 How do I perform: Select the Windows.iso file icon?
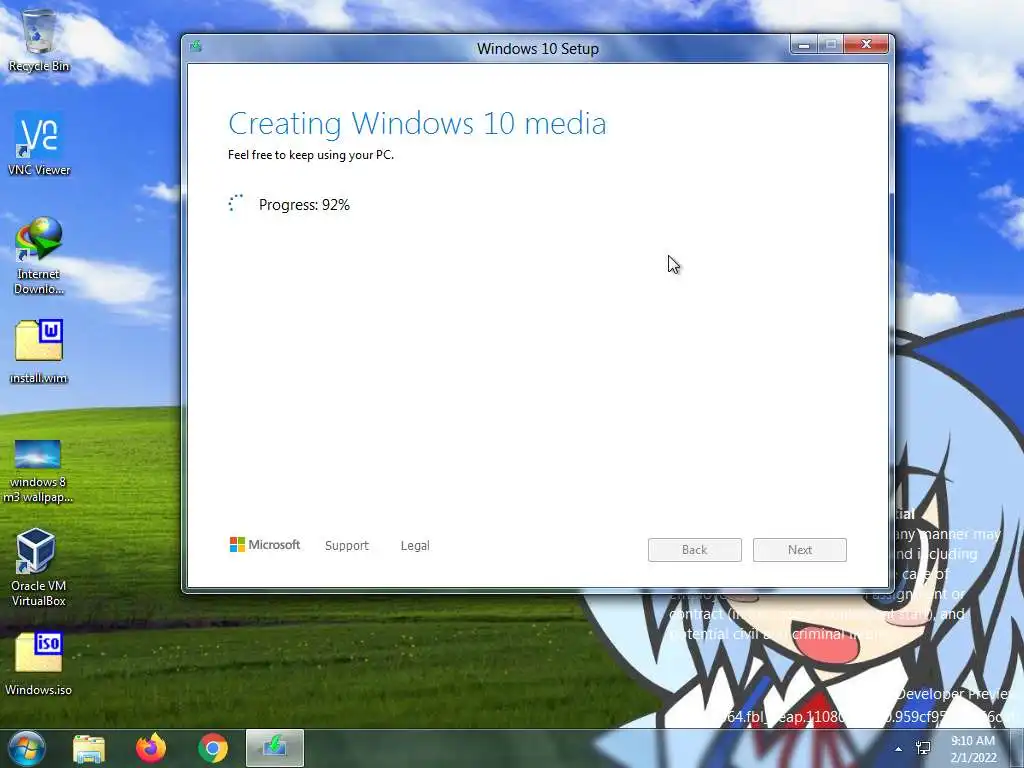coord(39,664)
